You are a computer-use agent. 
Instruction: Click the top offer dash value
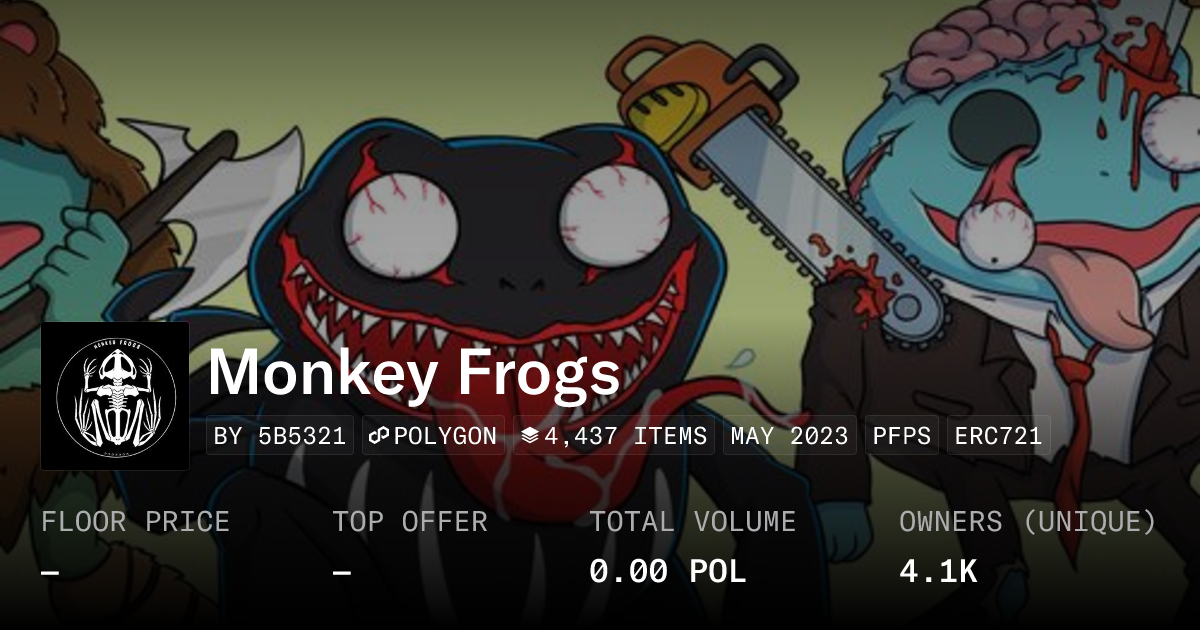[342, 573]
